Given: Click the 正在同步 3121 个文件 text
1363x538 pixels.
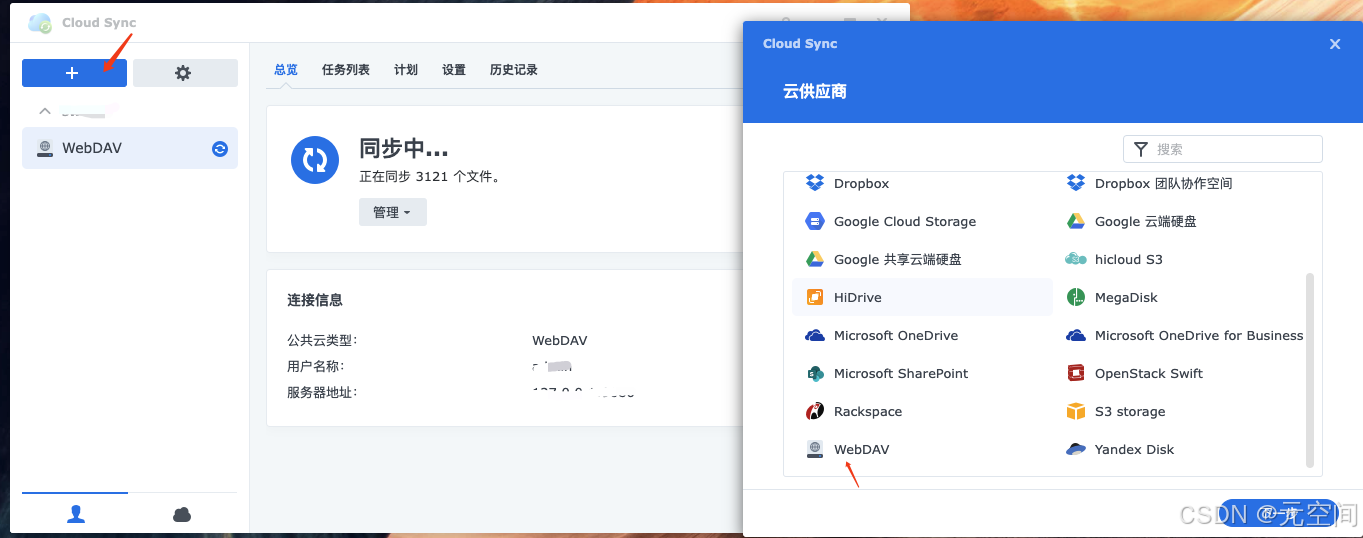Looking at the screenshot, I should tap(430, 177).
